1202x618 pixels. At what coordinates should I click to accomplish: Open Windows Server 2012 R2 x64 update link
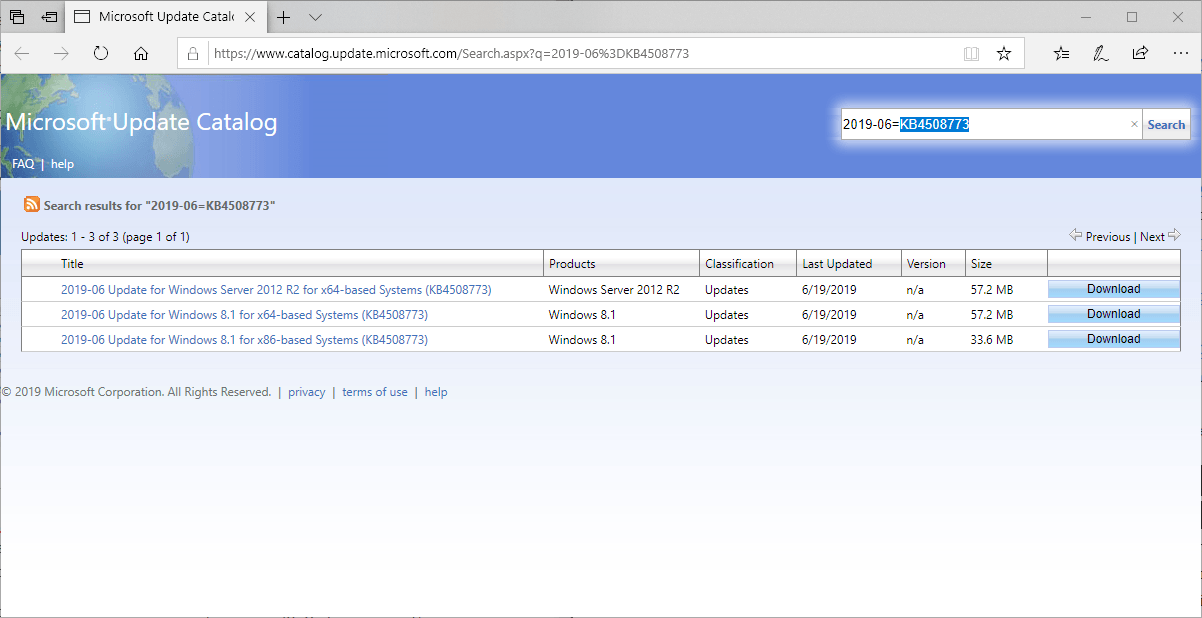coord(276,290)
